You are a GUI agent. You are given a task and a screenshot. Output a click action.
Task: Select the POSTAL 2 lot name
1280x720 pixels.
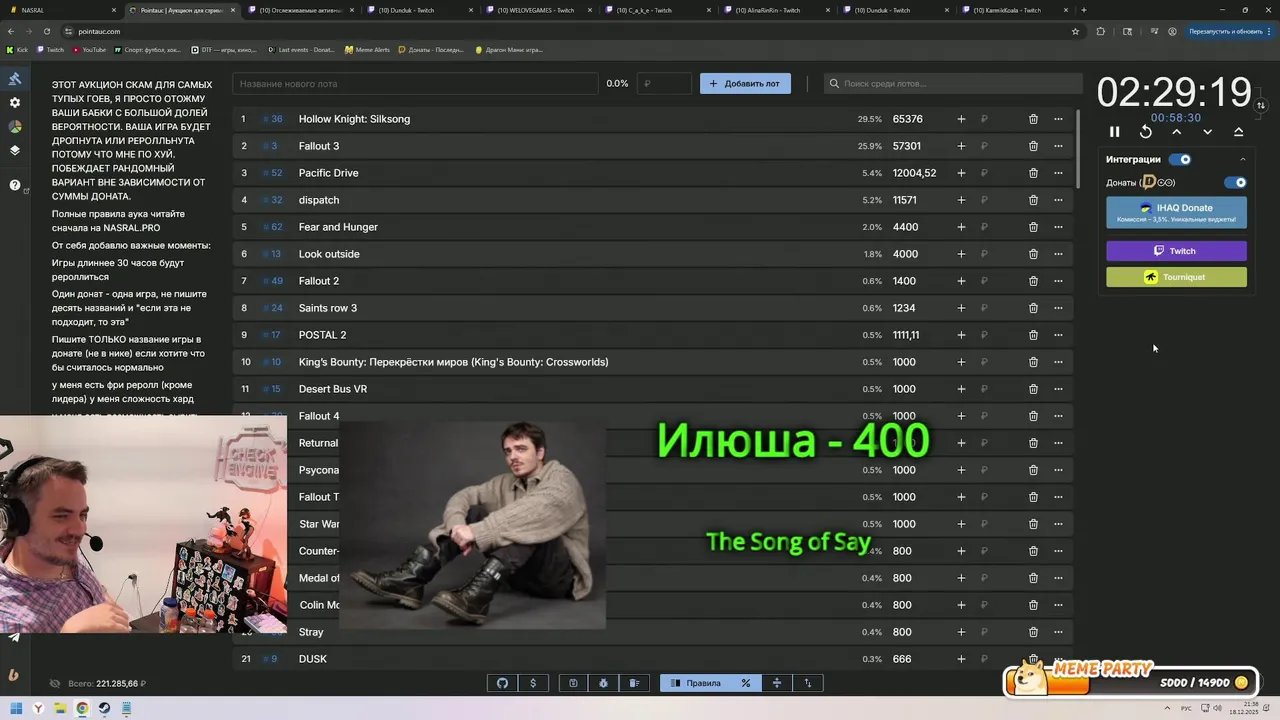pos(322,335)
